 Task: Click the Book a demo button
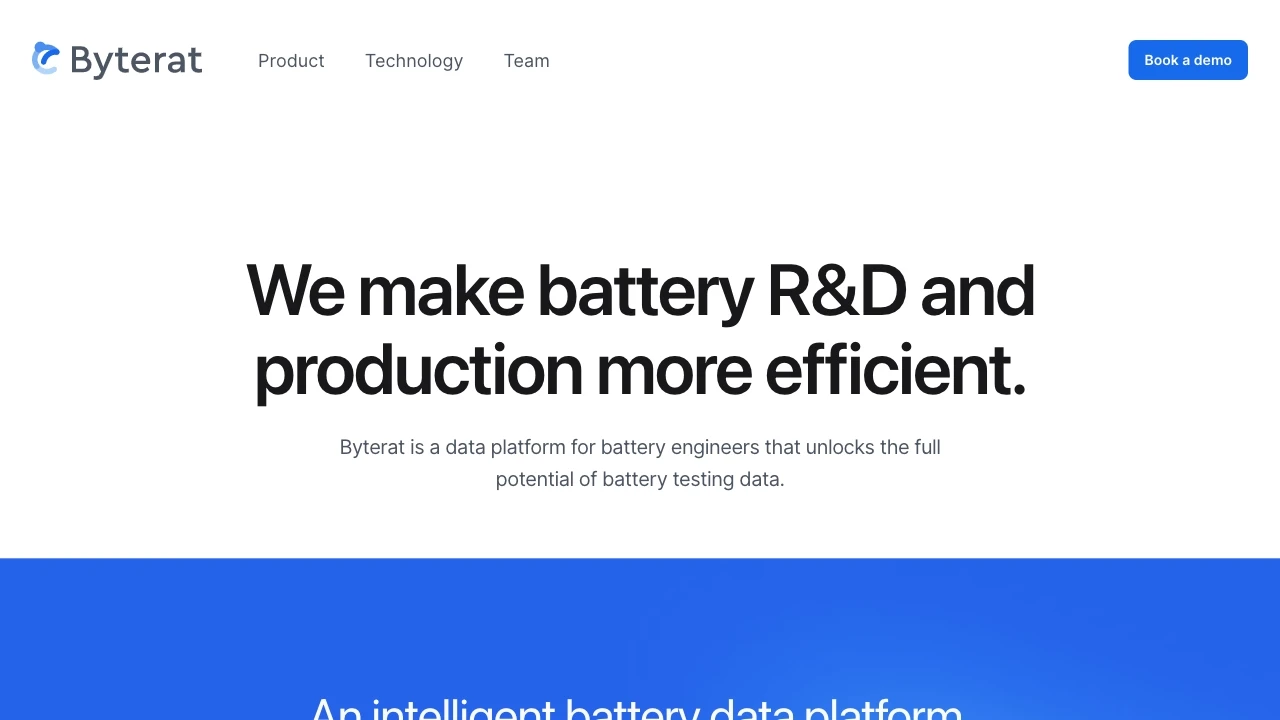point(1188,60)
